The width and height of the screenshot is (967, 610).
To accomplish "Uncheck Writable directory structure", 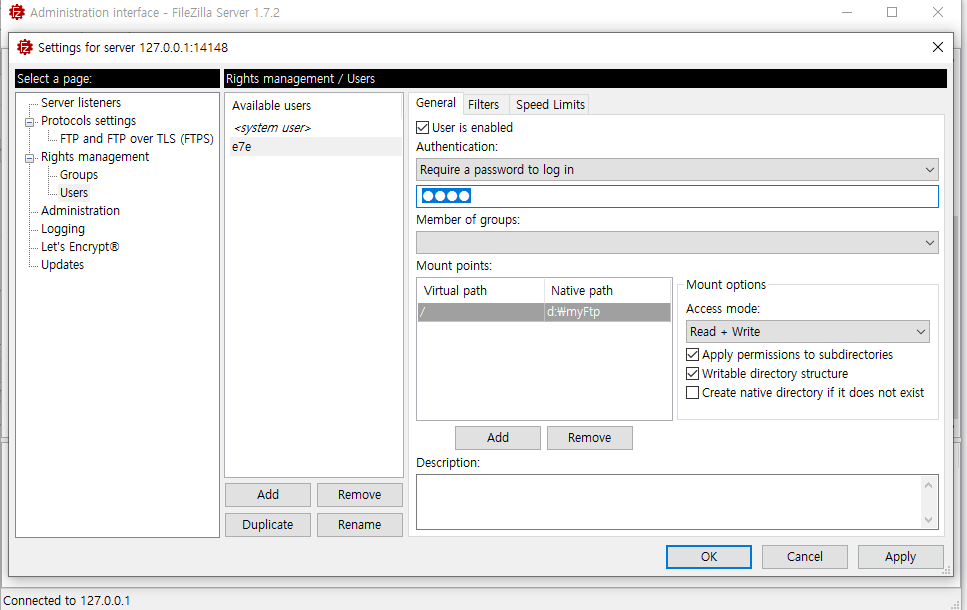I will 693,374.
